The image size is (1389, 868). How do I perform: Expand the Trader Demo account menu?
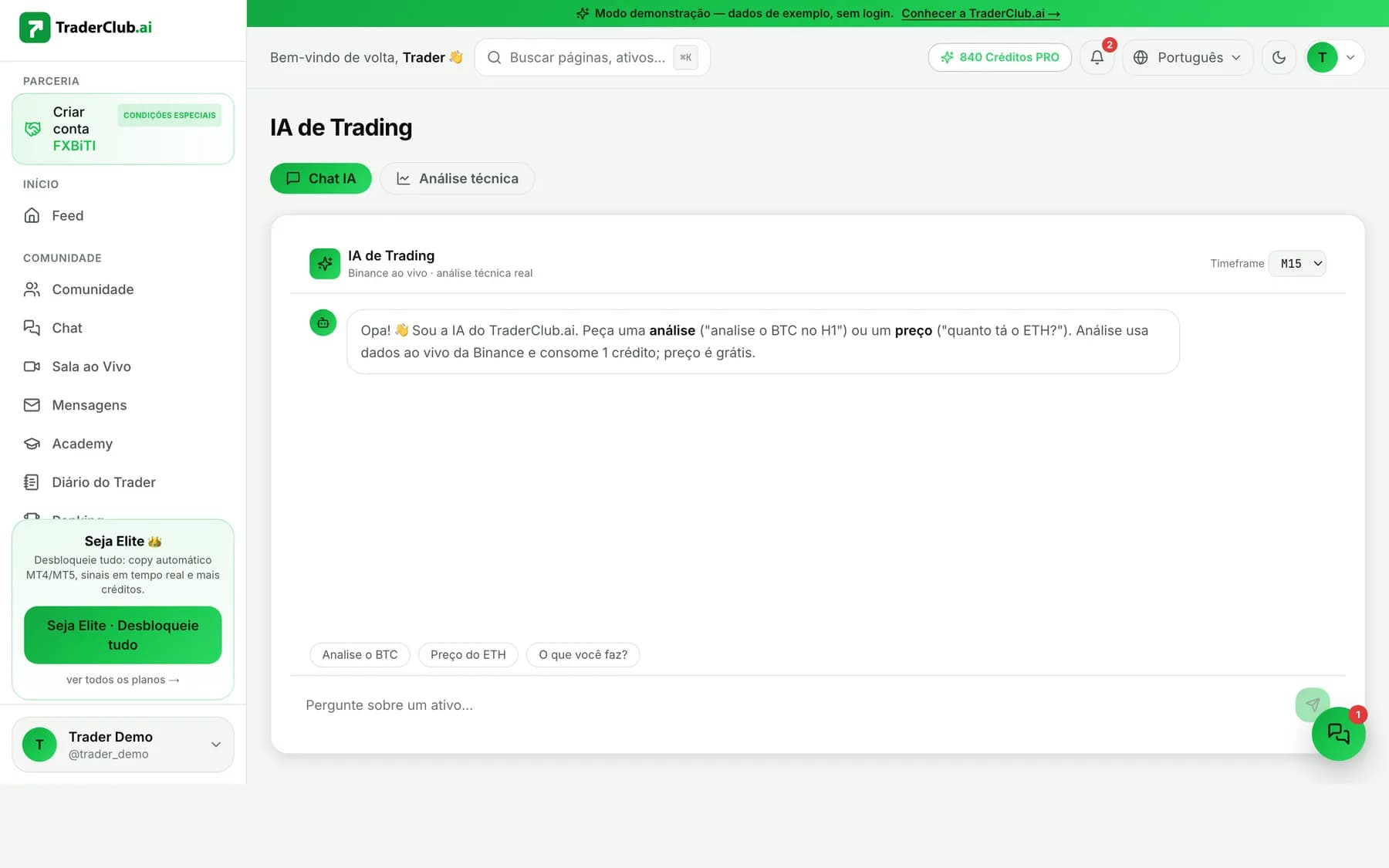tap(123, 745)
